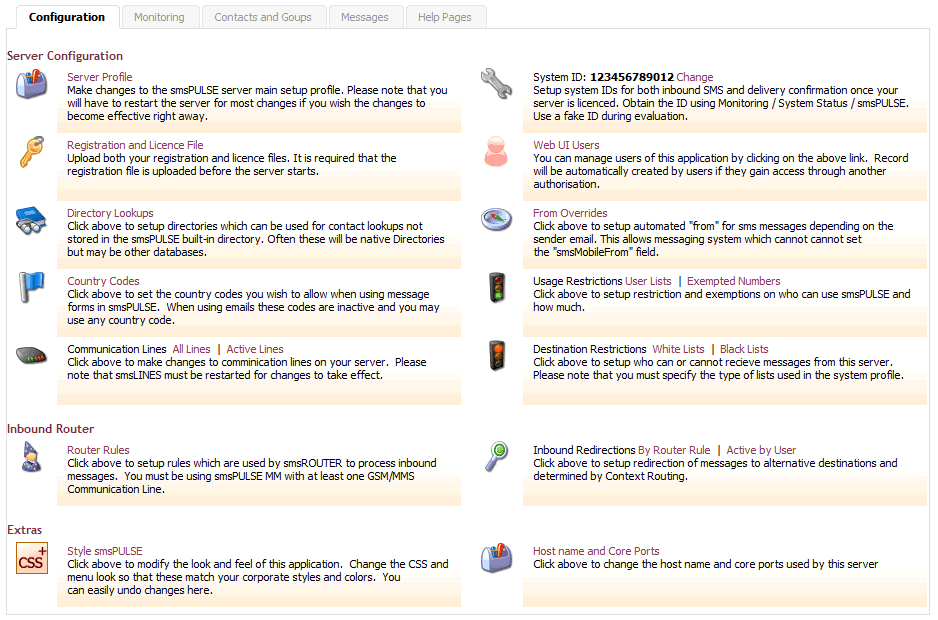Click the System ID number 123456789012

coord(632,77)
